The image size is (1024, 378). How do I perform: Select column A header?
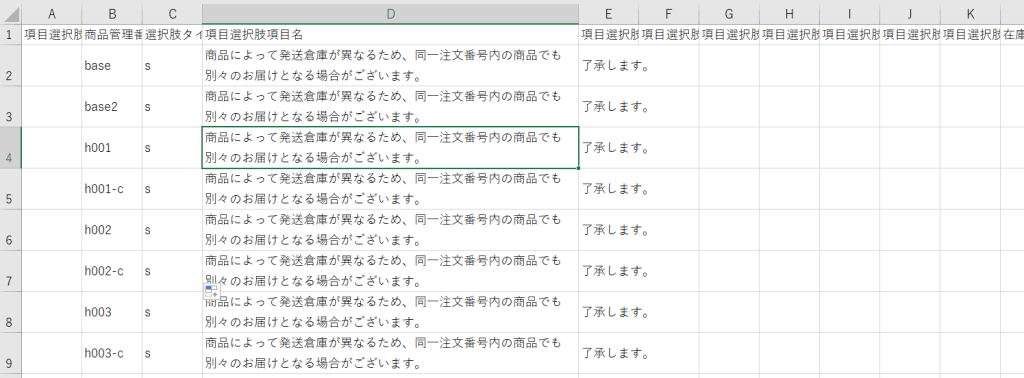tap(52, 14)
